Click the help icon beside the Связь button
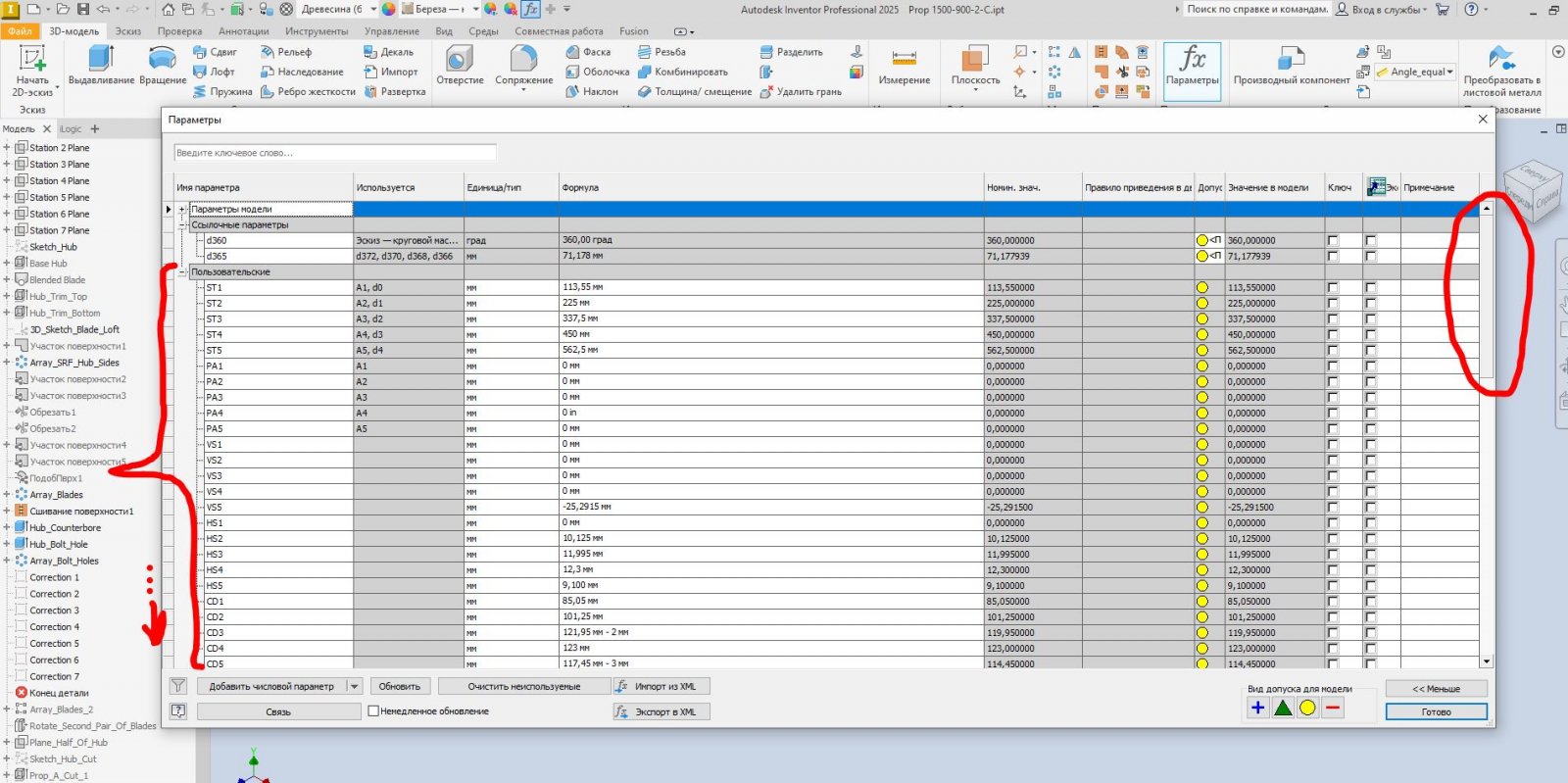 [x=178, y=711]
